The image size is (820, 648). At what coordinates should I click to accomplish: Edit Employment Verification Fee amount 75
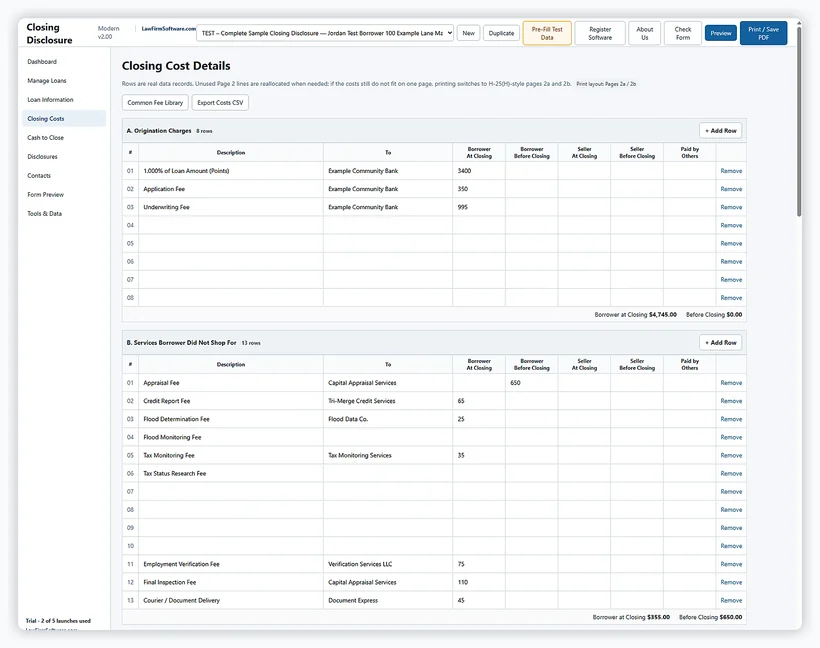click(x=479, y=564)
